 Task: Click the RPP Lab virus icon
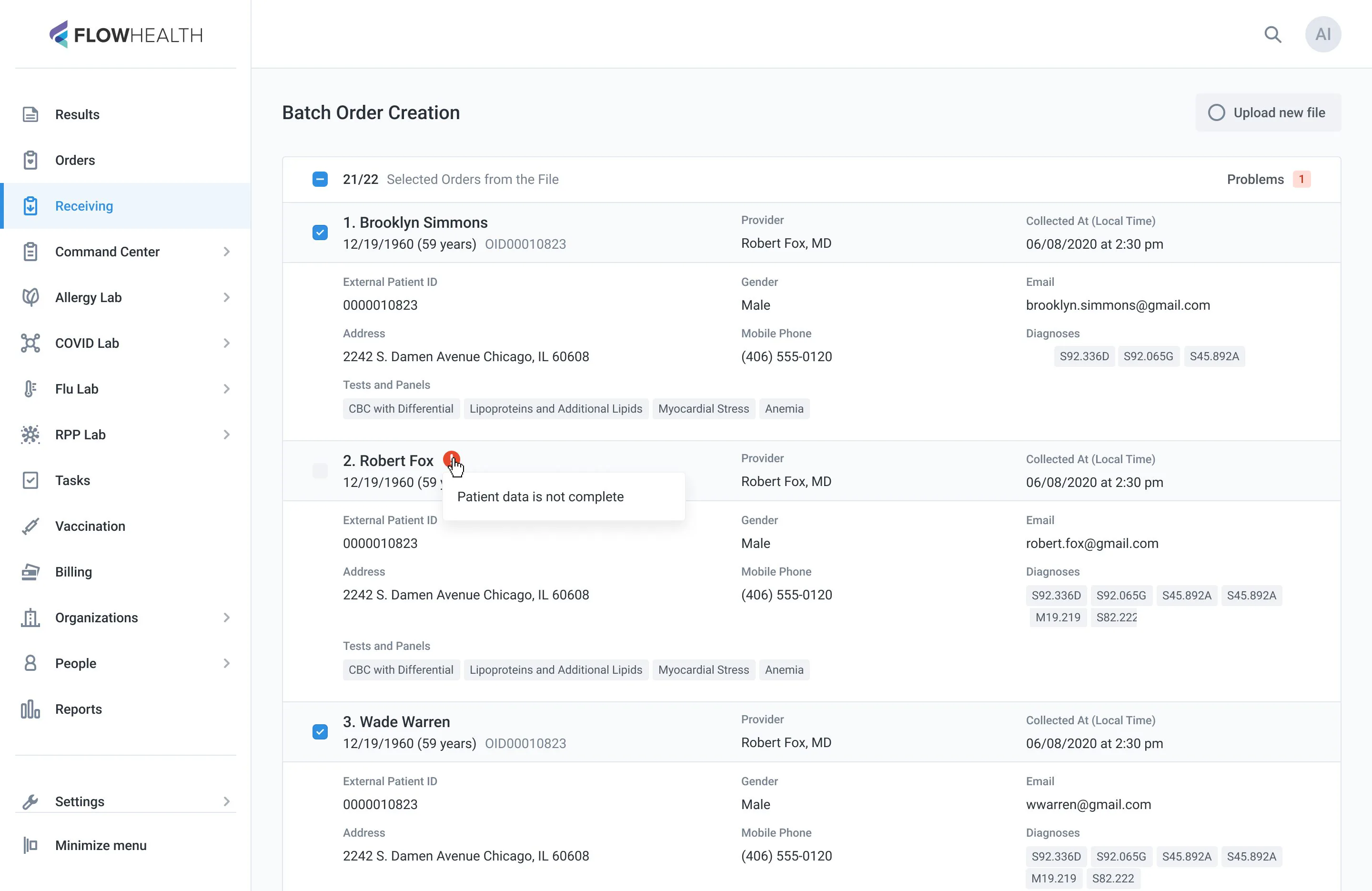30,434
